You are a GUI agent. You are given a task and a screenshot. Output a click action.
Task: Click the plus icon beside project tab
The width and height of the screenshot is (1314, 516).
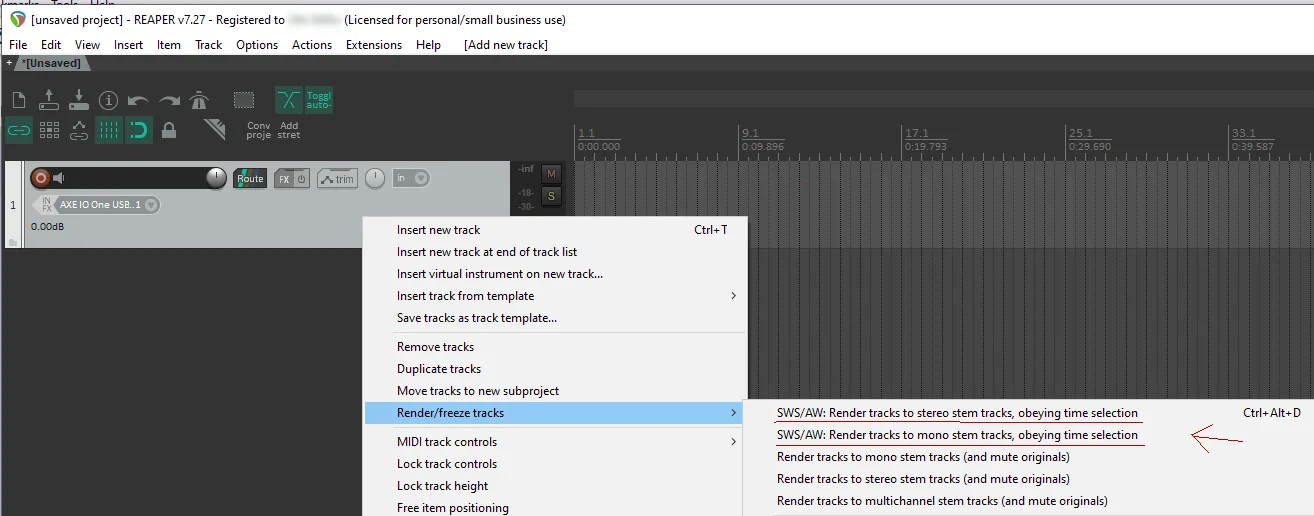(9, 63)
